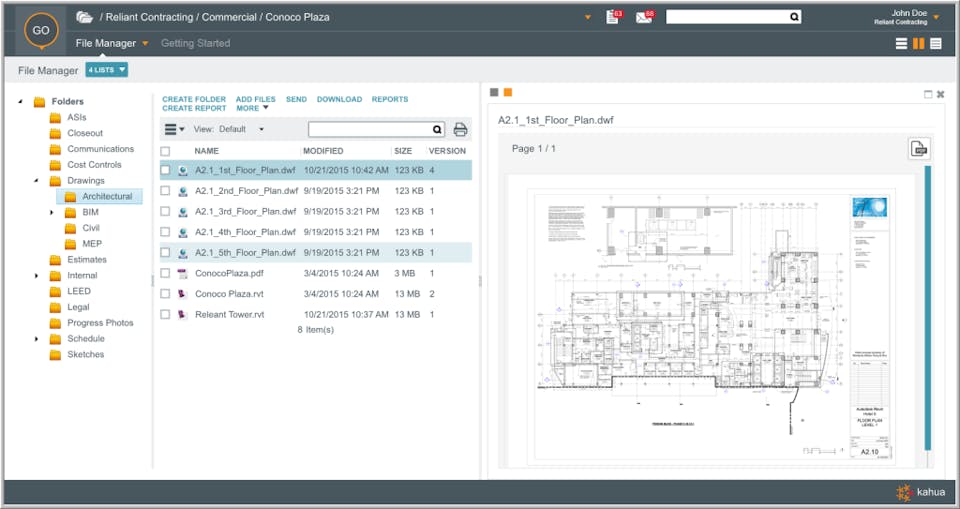Open the 4 LISTS dropdown
Screen dimensions: 960x509
107,70
